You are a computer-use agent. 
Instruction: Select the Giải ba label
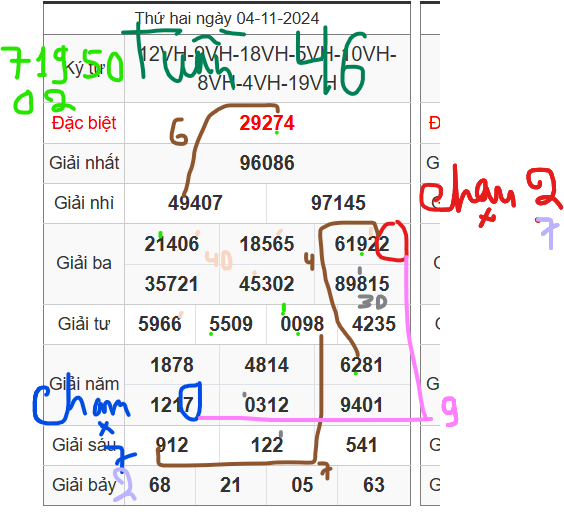(84, 263)
